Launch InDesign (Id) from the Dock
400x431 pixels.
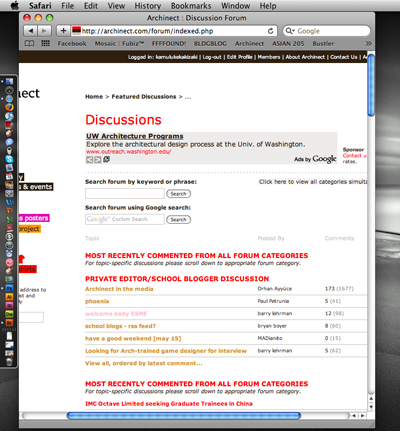point(9,306)
